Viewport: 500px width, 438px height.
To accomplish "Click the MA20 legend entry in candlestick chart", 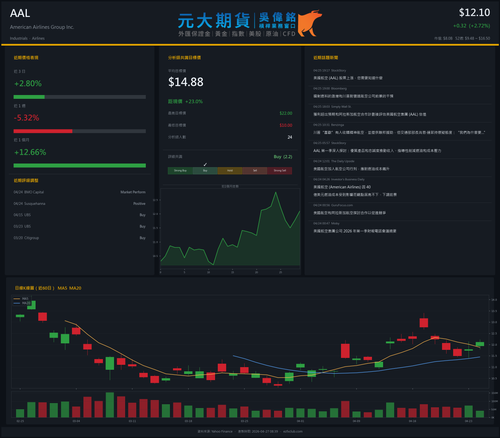I will coord(22,303).
